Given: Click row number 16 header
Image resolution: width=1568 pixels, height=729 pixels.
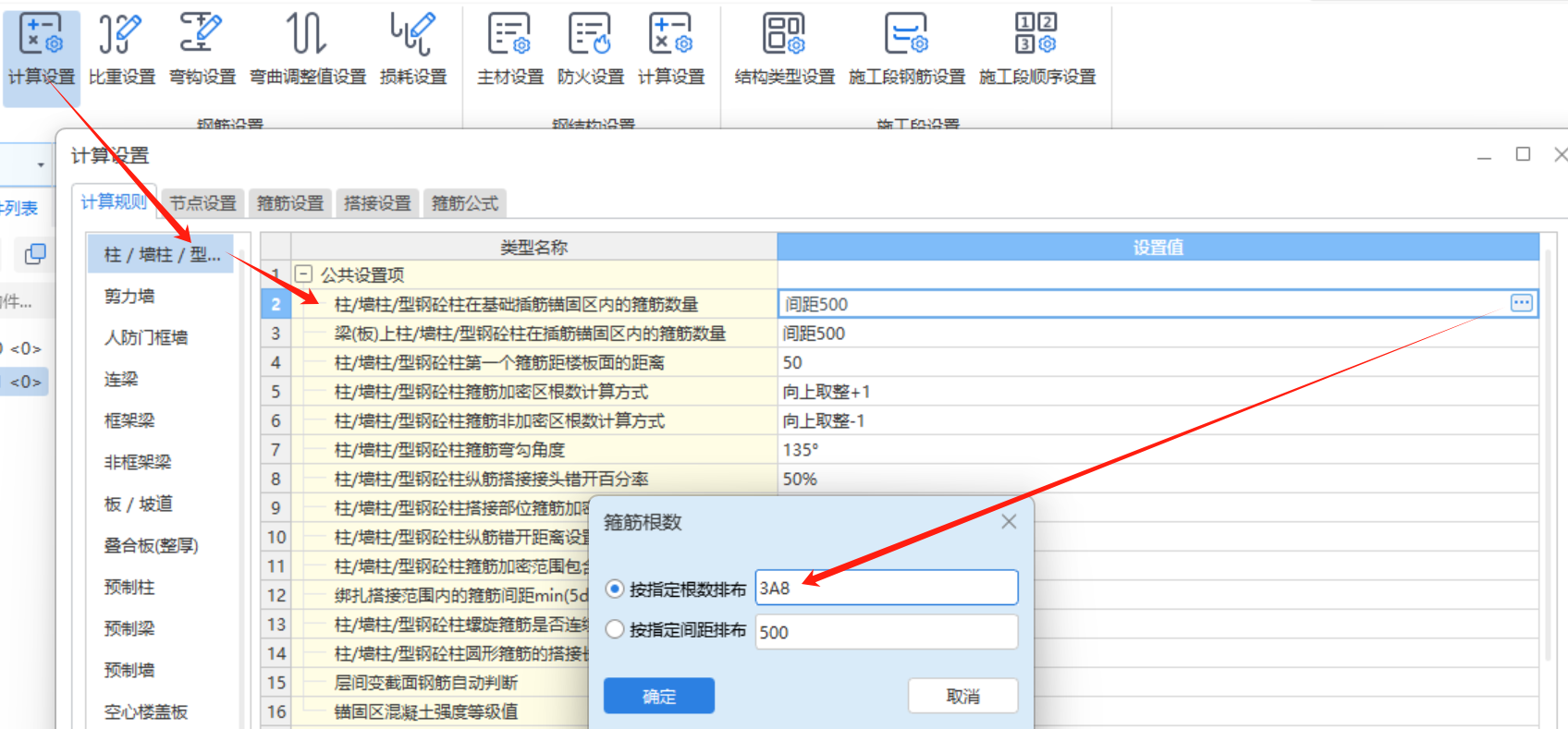Looking at the screenshot, I should tap(276, 711).
